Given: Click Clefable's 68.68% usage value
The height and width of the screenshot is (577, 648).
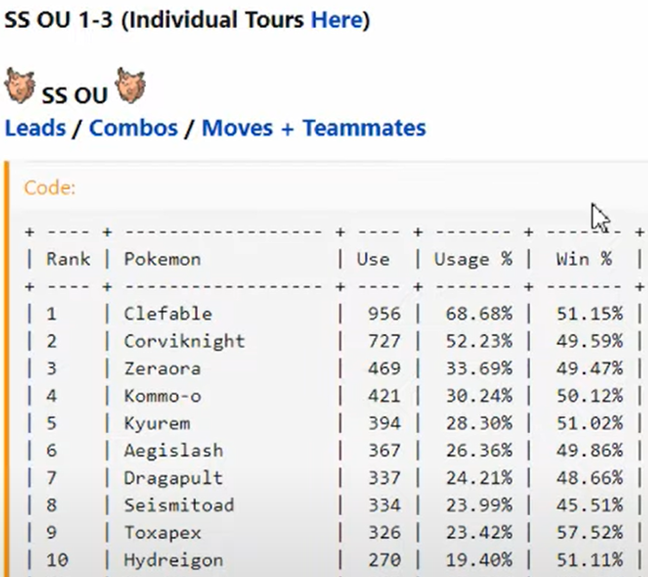Looking at the screenshot, I should (x=479, y=314).
